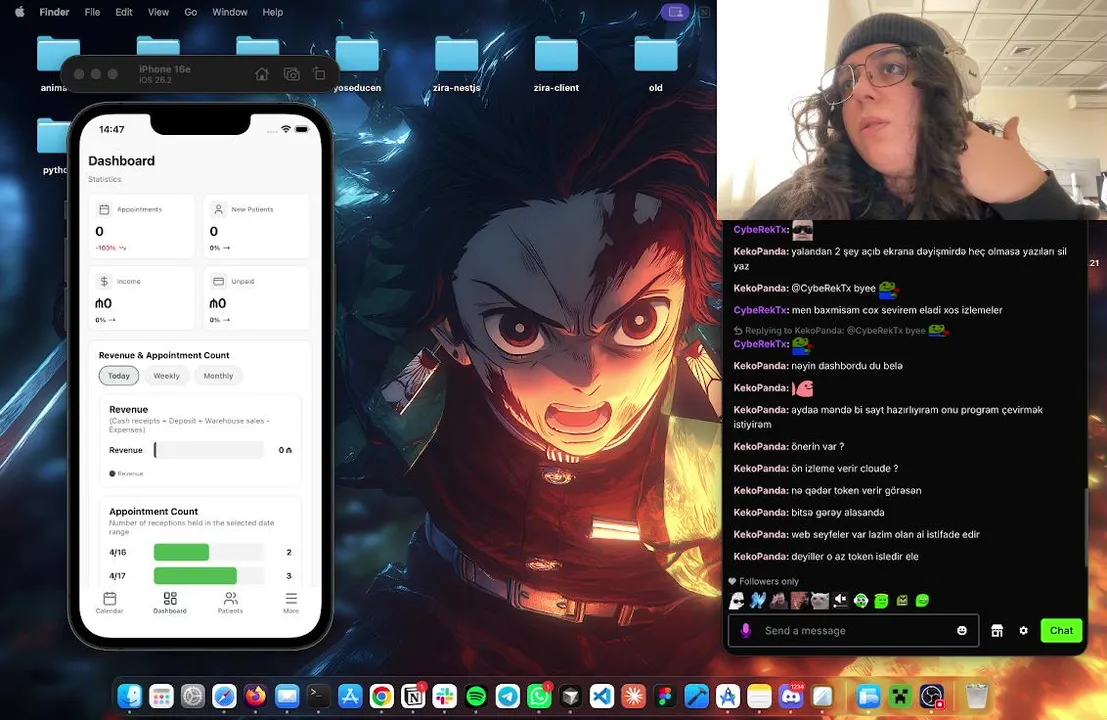This screenshot has width=1107, height=720.
Task: Open System Settings from the Dock
Action: click(193, 697)
